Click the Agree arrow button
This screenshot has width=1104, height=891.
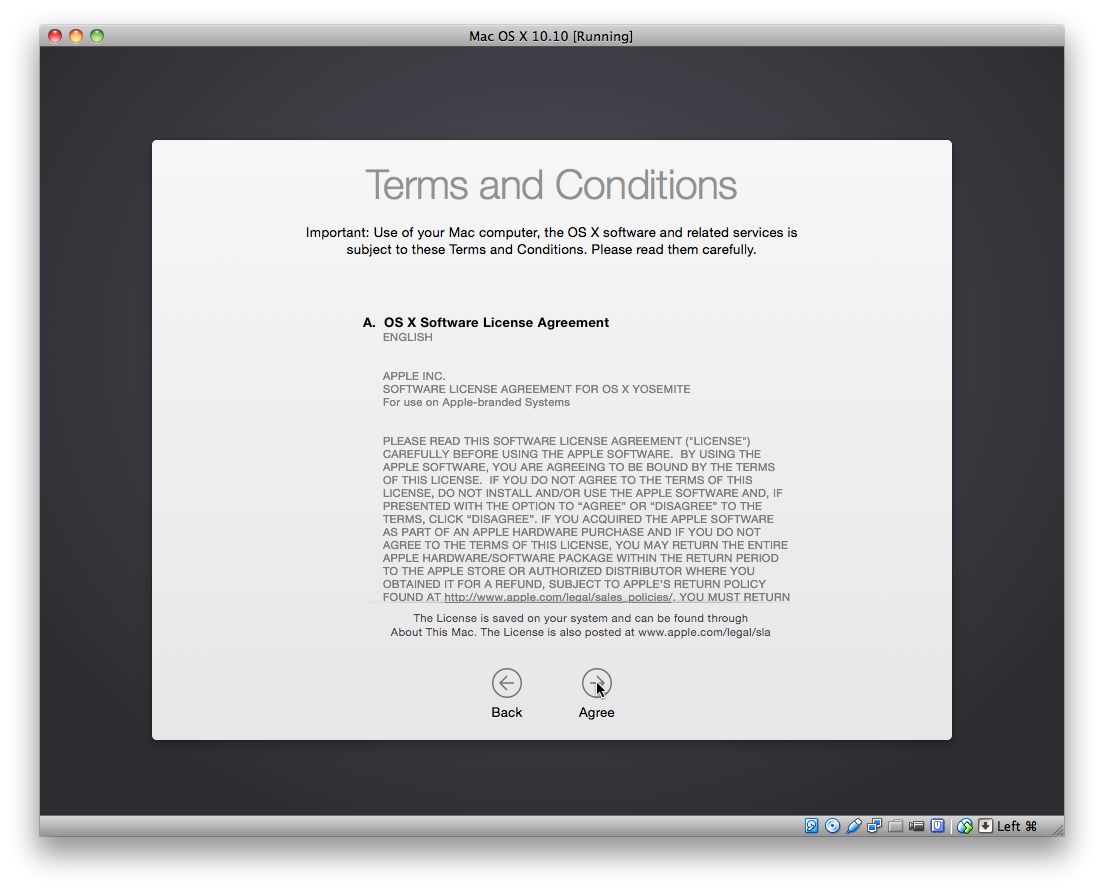[x=596, y=683]
